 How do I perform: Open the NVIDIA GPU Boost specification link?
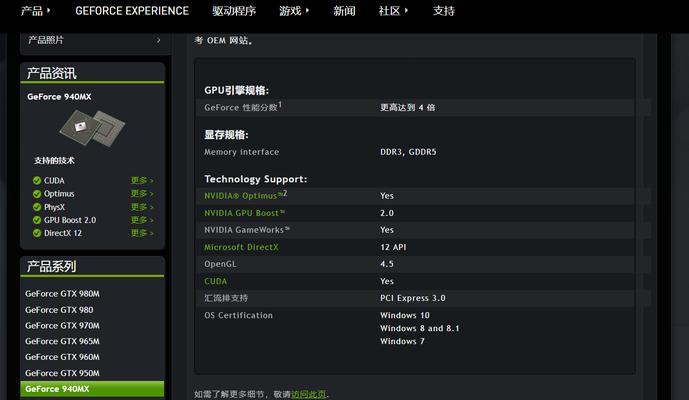click(244, 213)
